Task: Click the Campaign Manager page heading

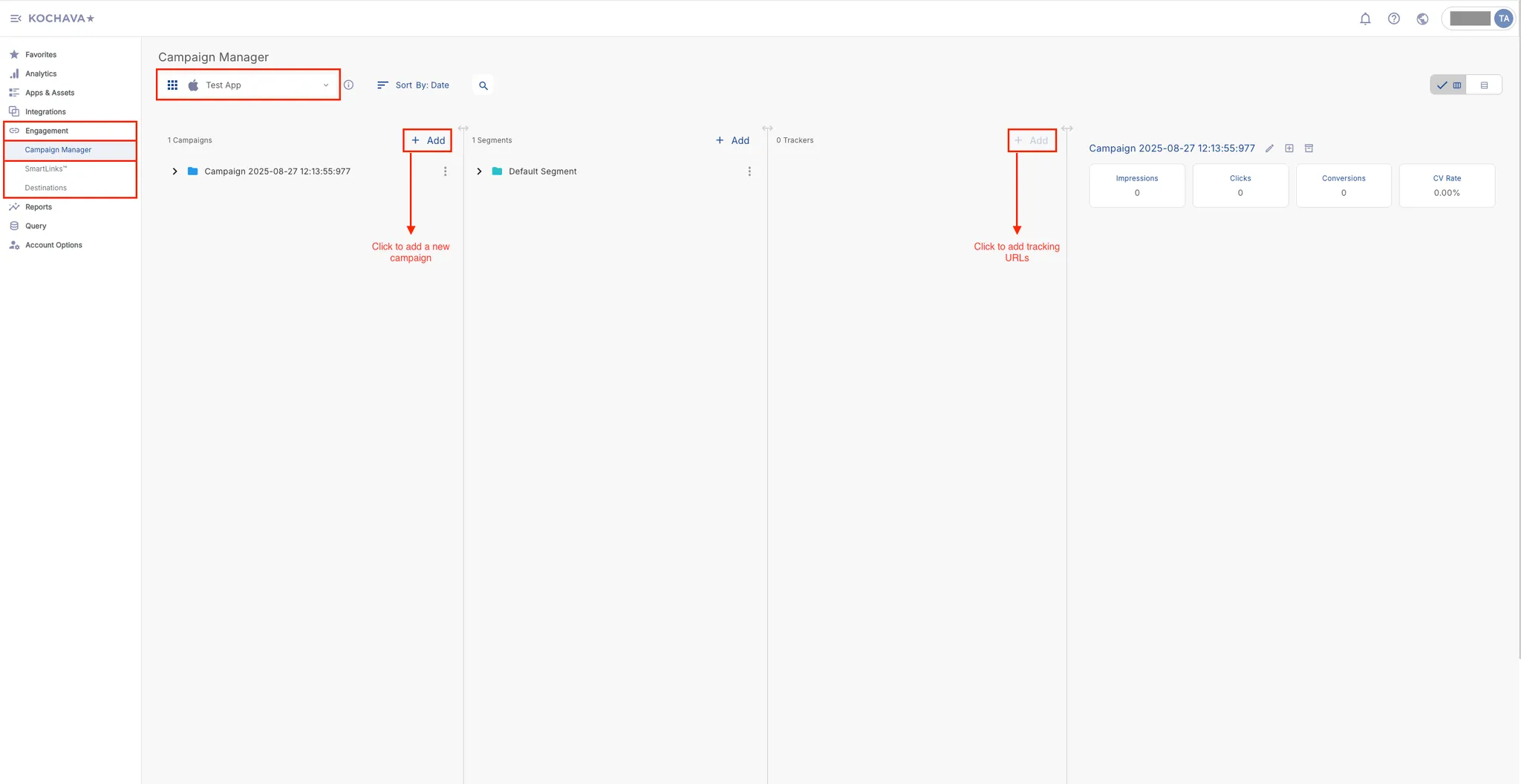Action: [x=213, y=57]
